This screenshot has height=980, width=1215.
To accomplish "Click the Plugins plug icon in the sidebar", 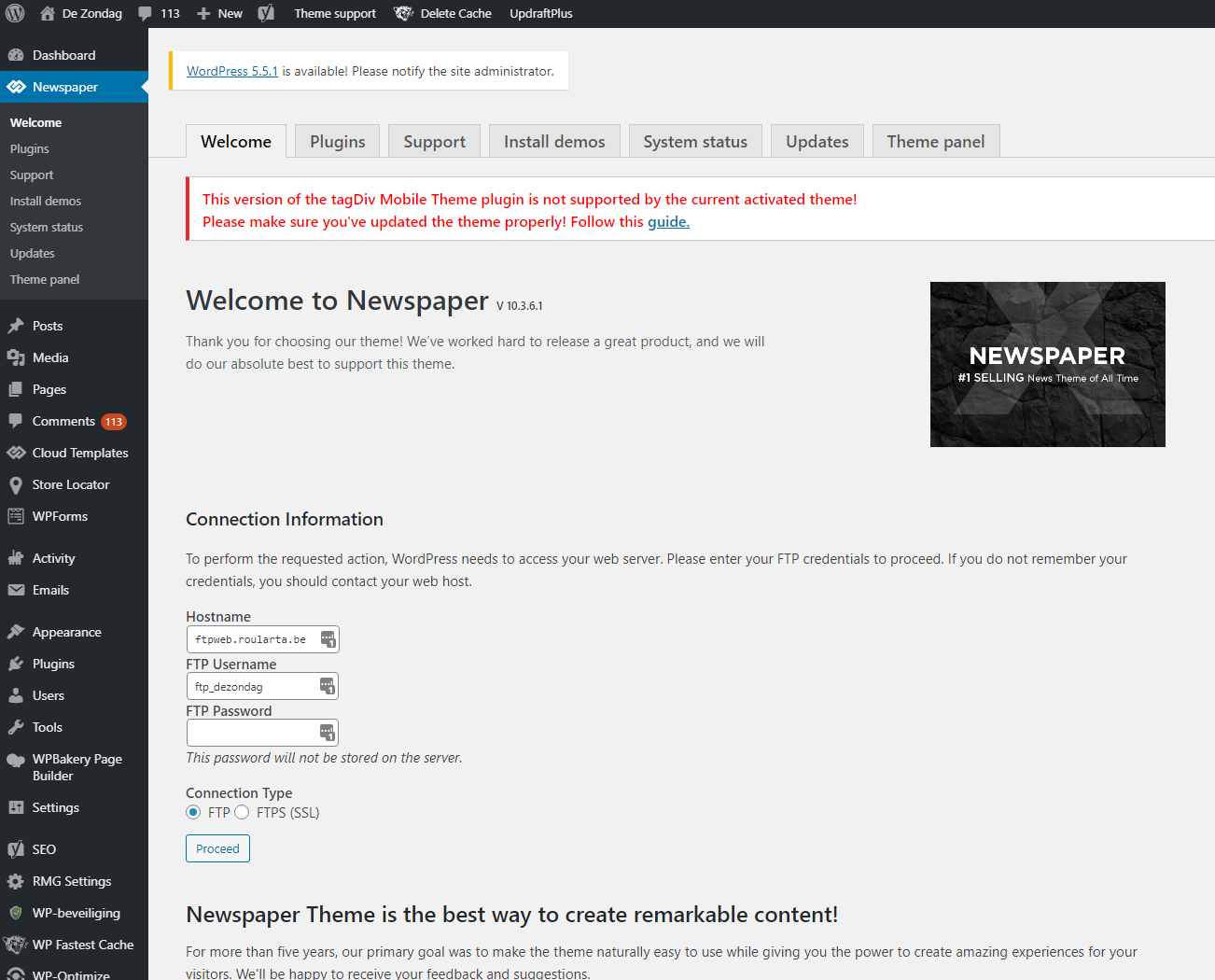I will point(16,664).
